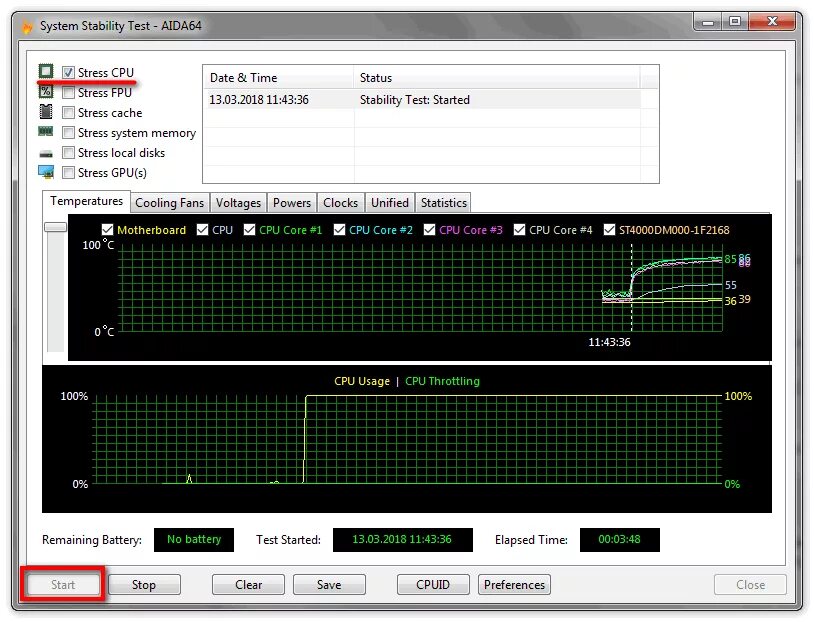
Task: Click the AIDA64 flame icon in title bar
Action: (27, 25)
